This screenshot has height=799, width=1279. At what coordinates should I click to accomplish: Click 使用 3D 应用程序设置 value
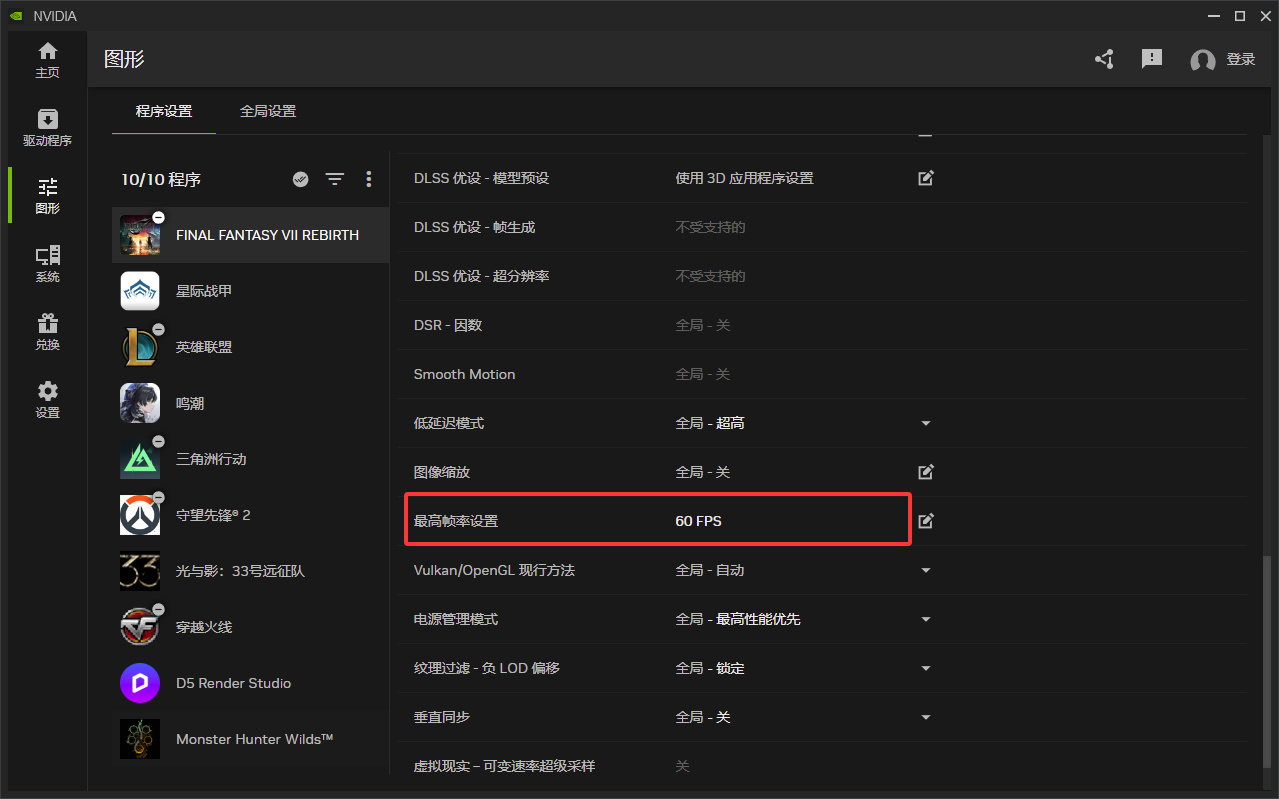[744, 178]
